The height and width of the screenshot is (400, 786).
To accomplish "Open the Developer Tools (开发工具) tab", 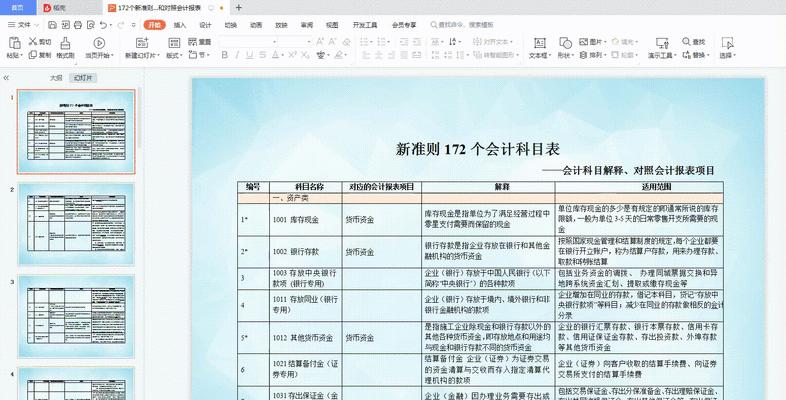I will [365, 25].
